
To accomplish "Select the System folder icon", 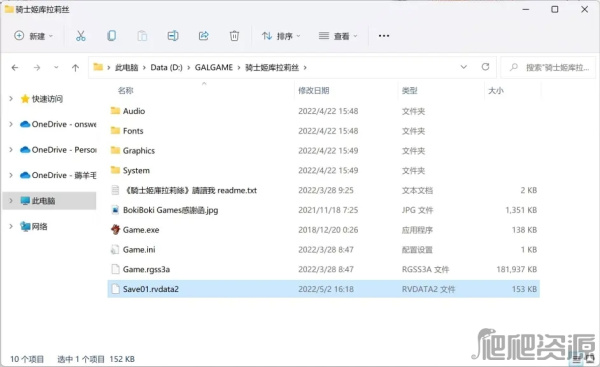I will pyautogui.click(x=115, y=170).
